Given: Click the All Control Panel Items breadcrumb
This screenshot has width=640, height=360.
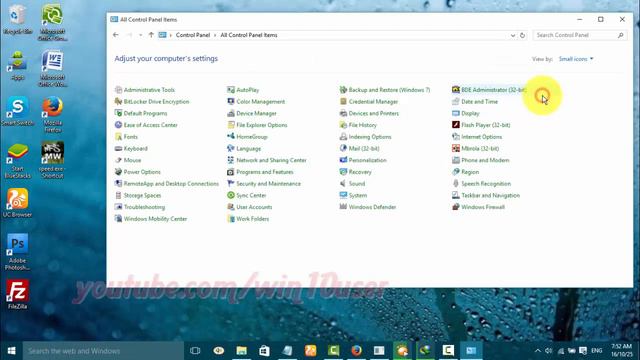Looking at the screenshot, I should coord(249,36).
